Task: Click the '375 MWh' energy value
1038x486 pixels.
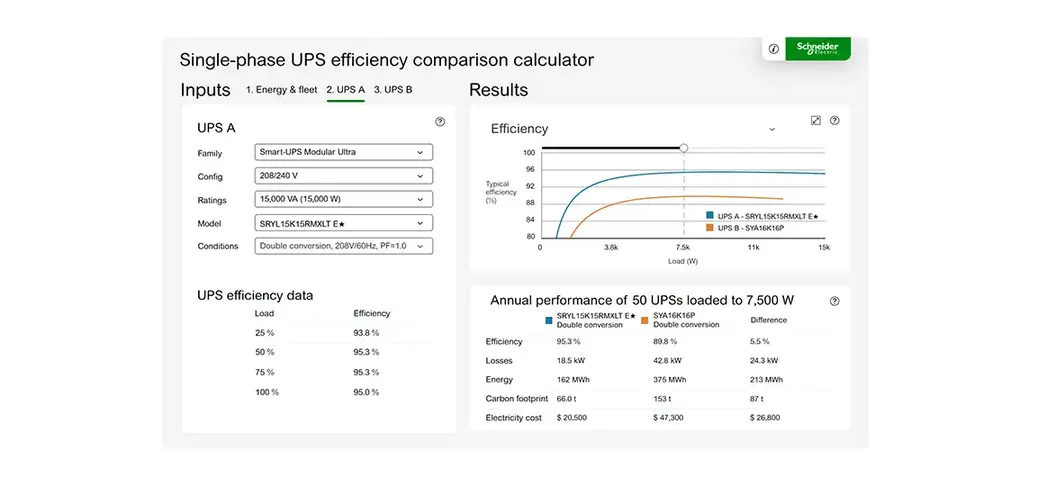Action: pos(669,380)
